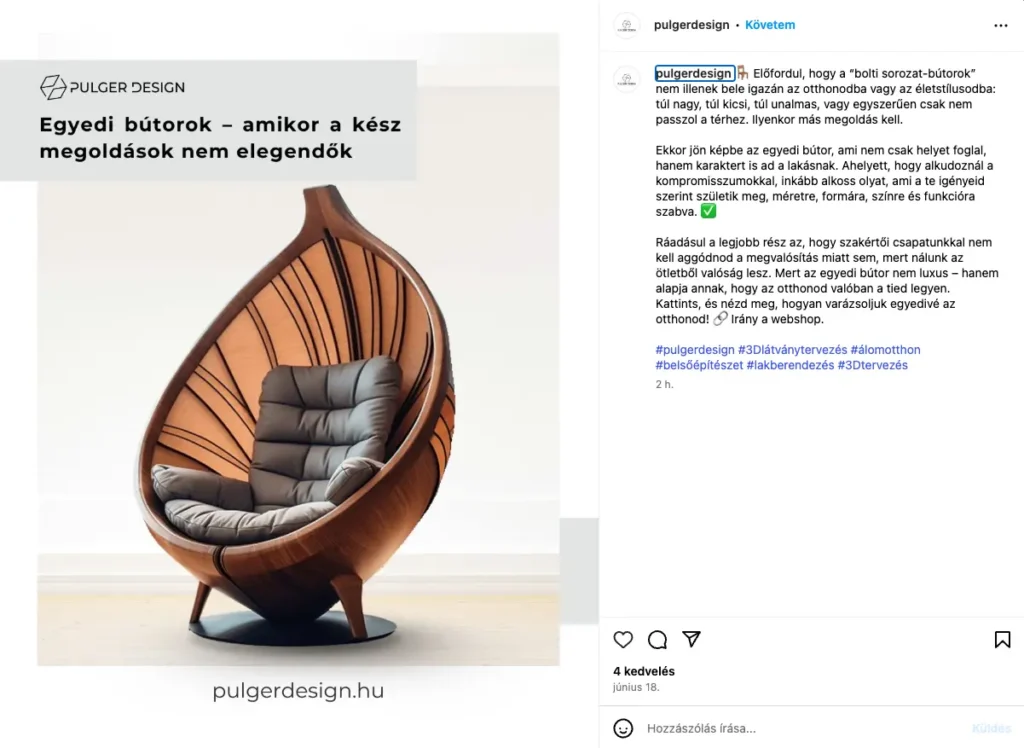1024x748 pixels.
Task: Open the #álomotthon hashtag
Action: pyautogui.click(x=886, y=350)
